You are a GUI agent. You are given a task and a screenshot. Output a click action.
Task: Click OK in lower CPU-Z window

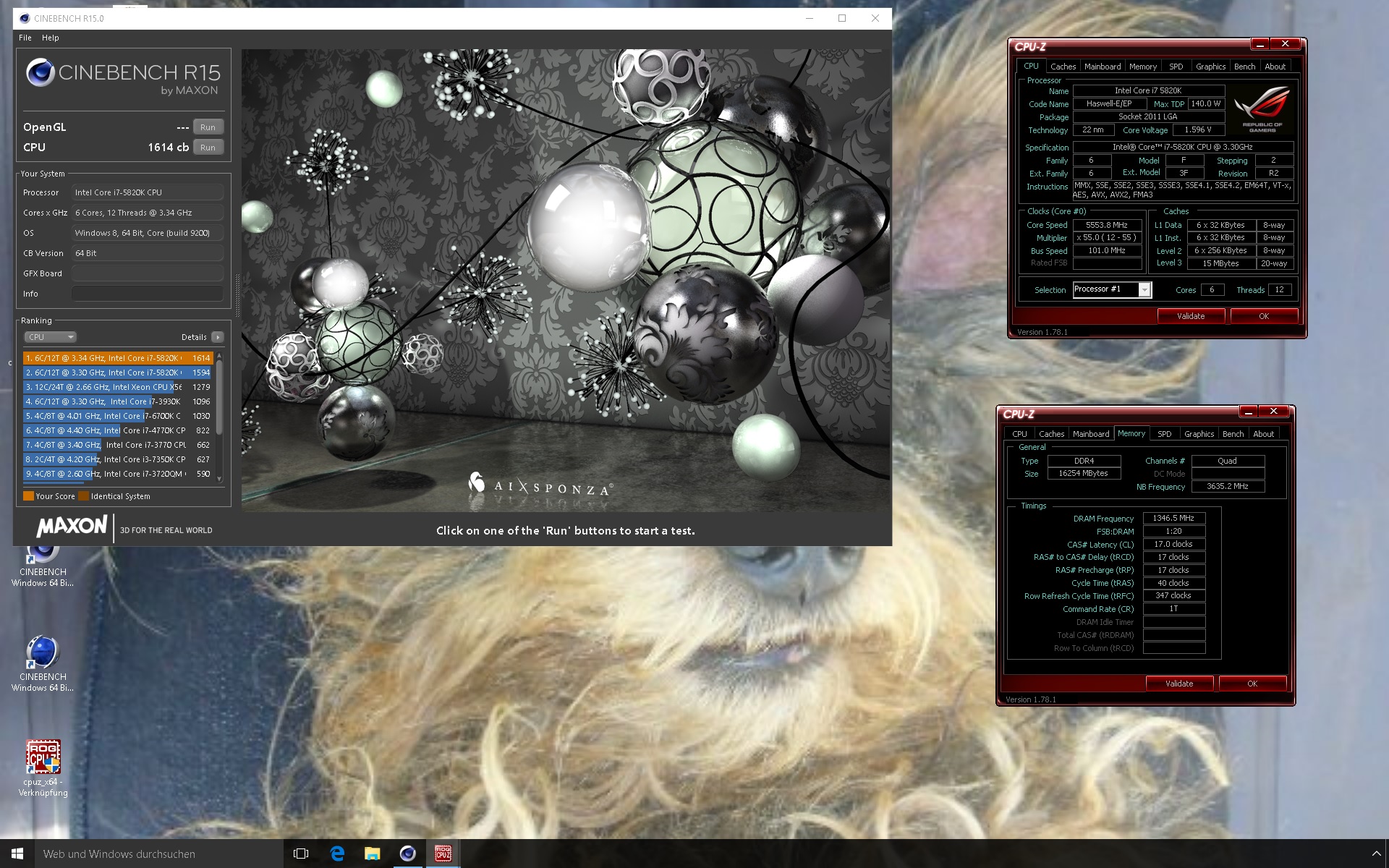click(x=1252, y=684)
